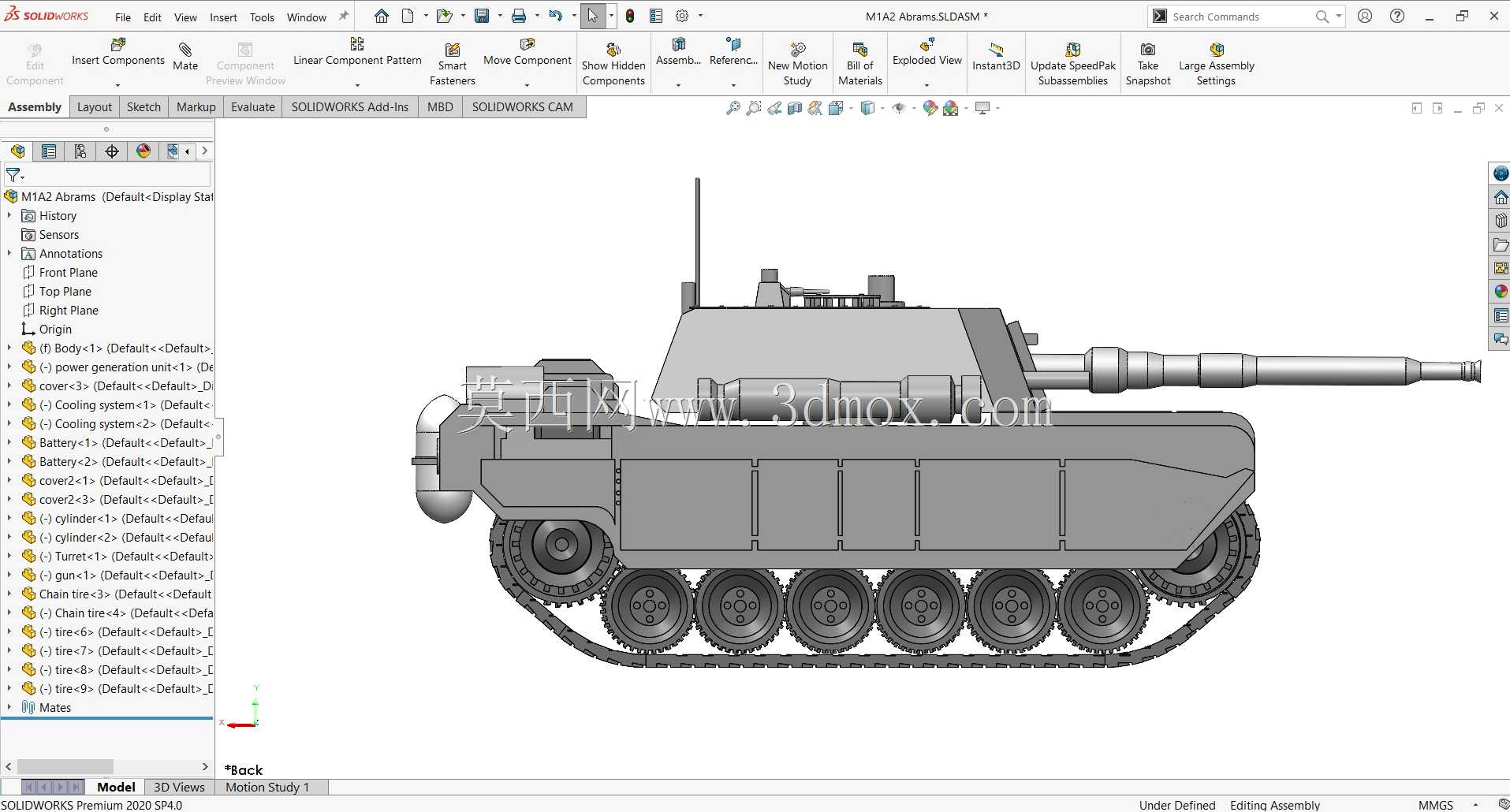Pin the SOLIDWORKS menu bar
Viewport: 1510px width, 812px height.
coord(344,16)
